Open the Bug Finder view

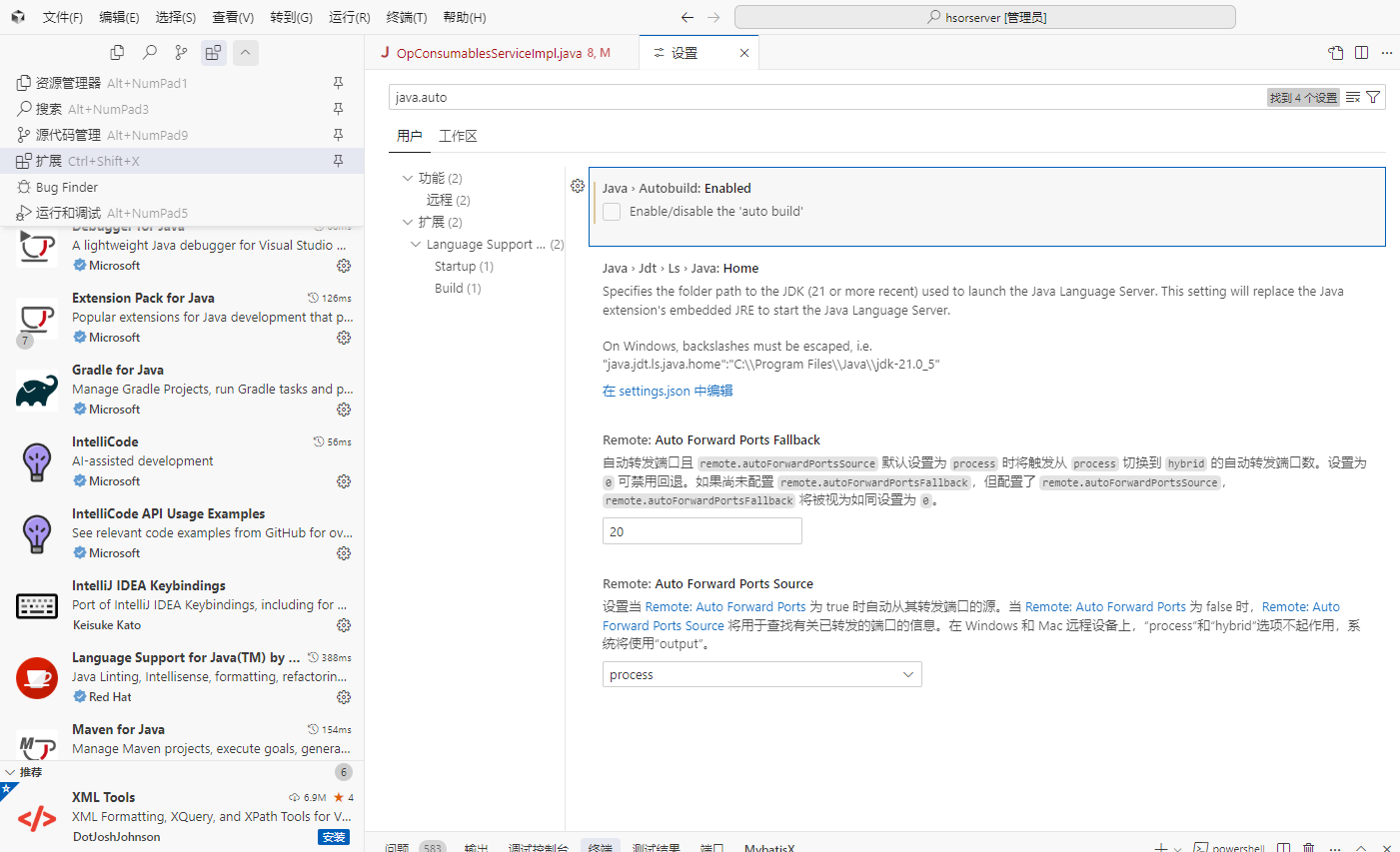point(182,187)
